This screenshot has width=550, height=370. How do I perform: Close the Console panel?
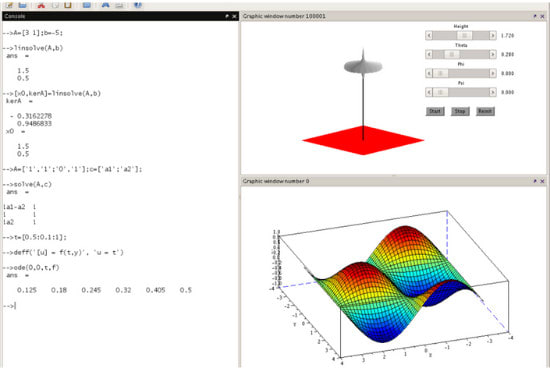tap(234, 16)
